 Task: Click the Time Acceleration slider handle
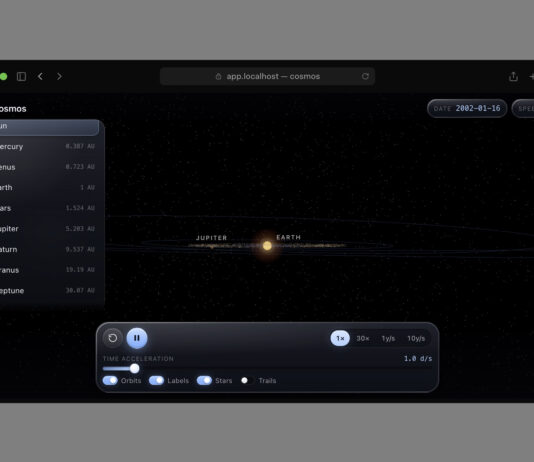click(135, 368)
